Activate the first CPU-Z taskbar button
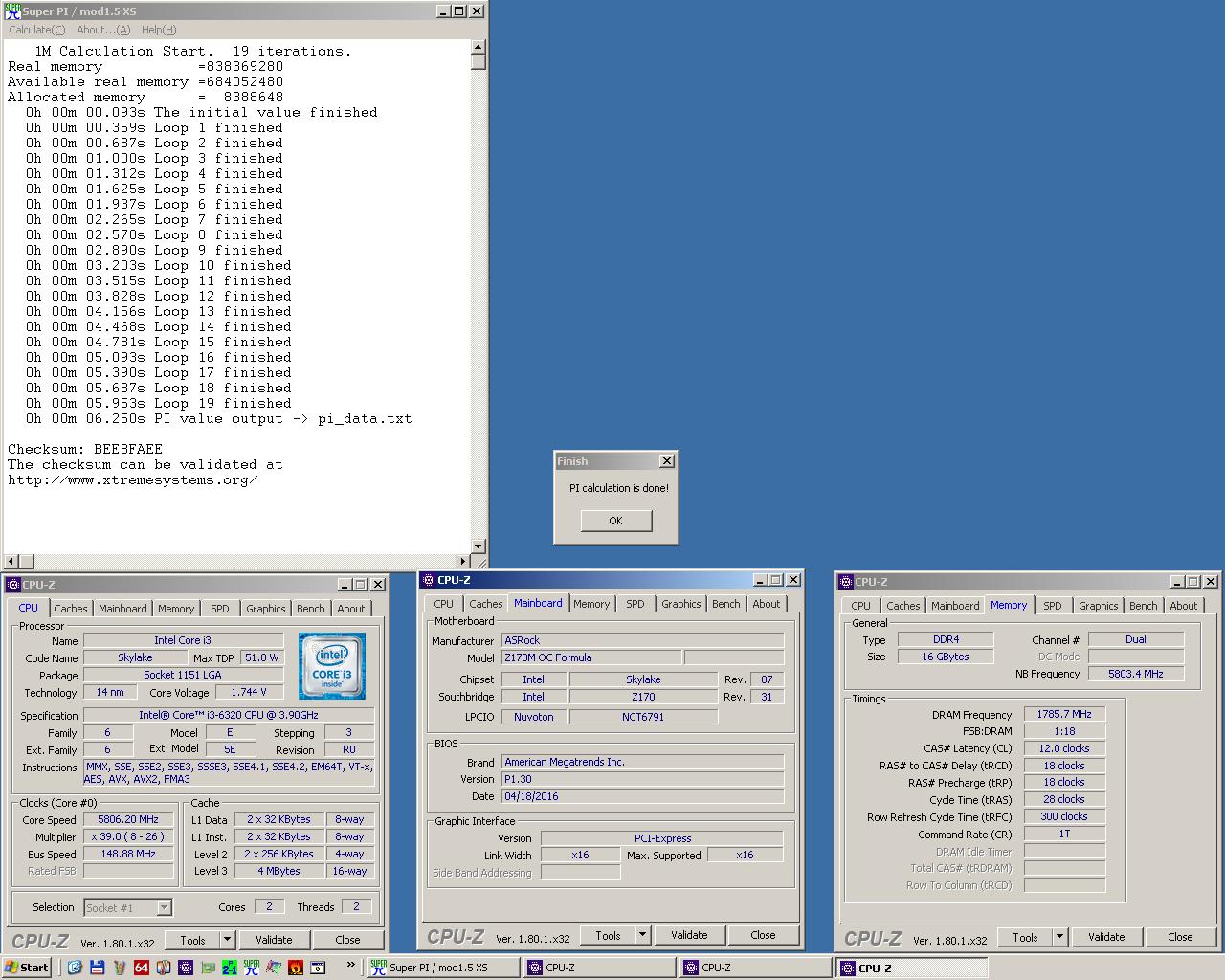The width and height of the screenshot is (1225, 980). coord(600,968)
